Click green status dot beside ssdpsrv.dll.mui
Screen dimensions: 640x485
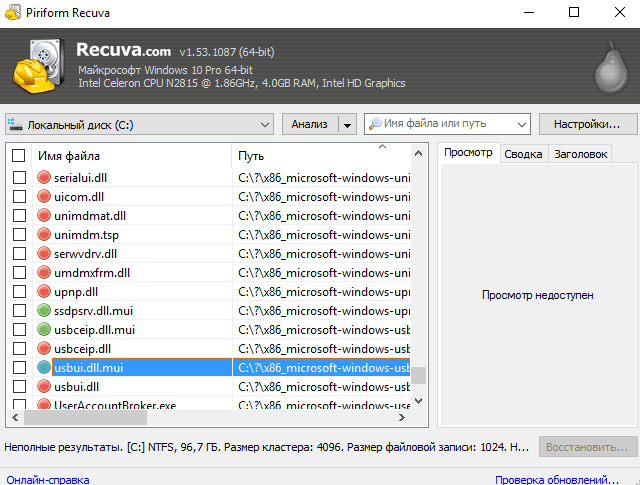pos(44,310)
